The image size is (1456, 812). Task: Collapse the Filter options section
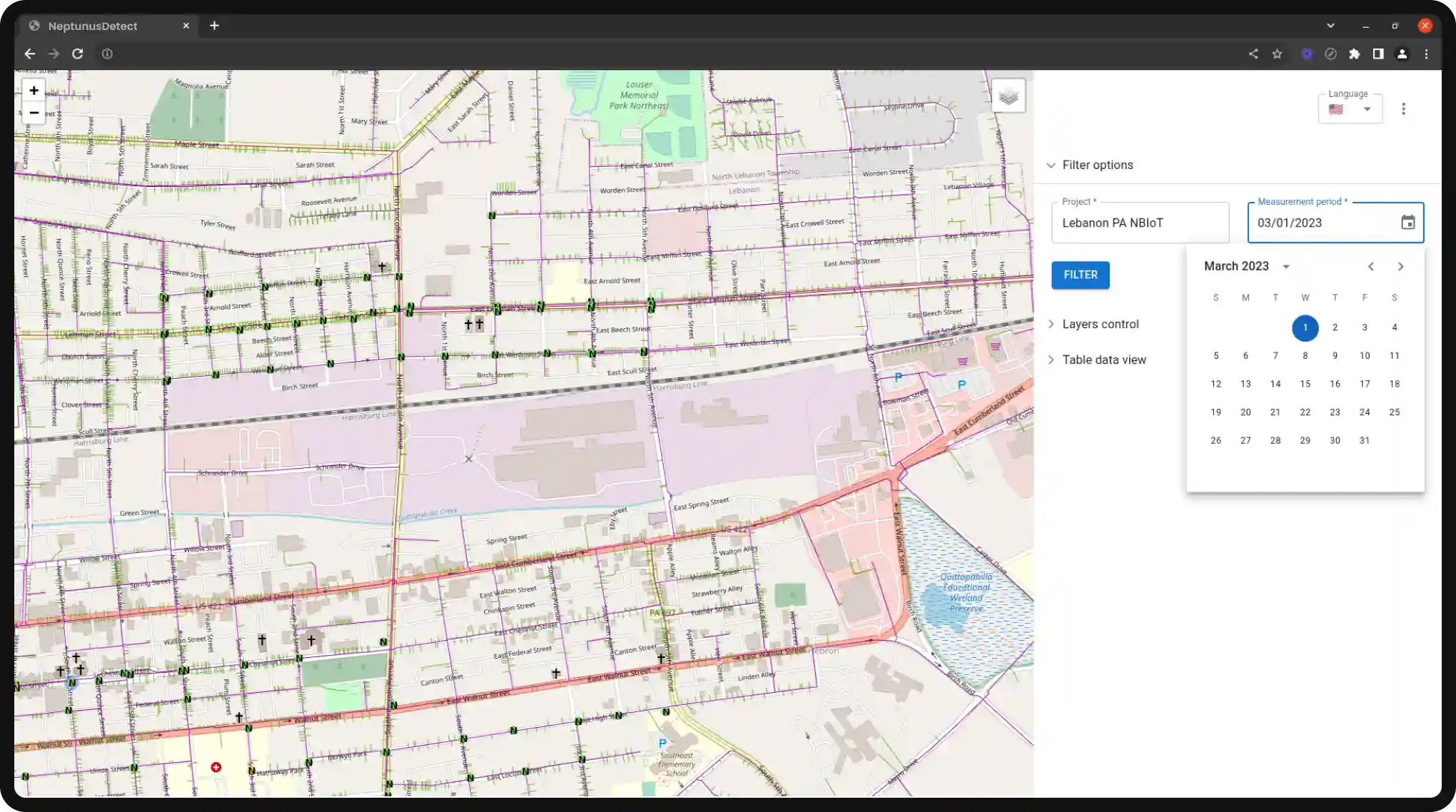1051,166
